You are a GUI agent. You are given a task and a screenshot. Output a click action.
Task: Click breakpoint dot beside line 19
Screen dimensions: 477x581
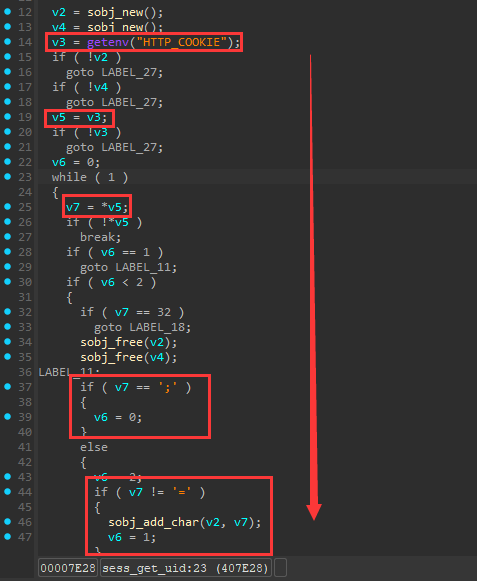[x=7, y=116]
